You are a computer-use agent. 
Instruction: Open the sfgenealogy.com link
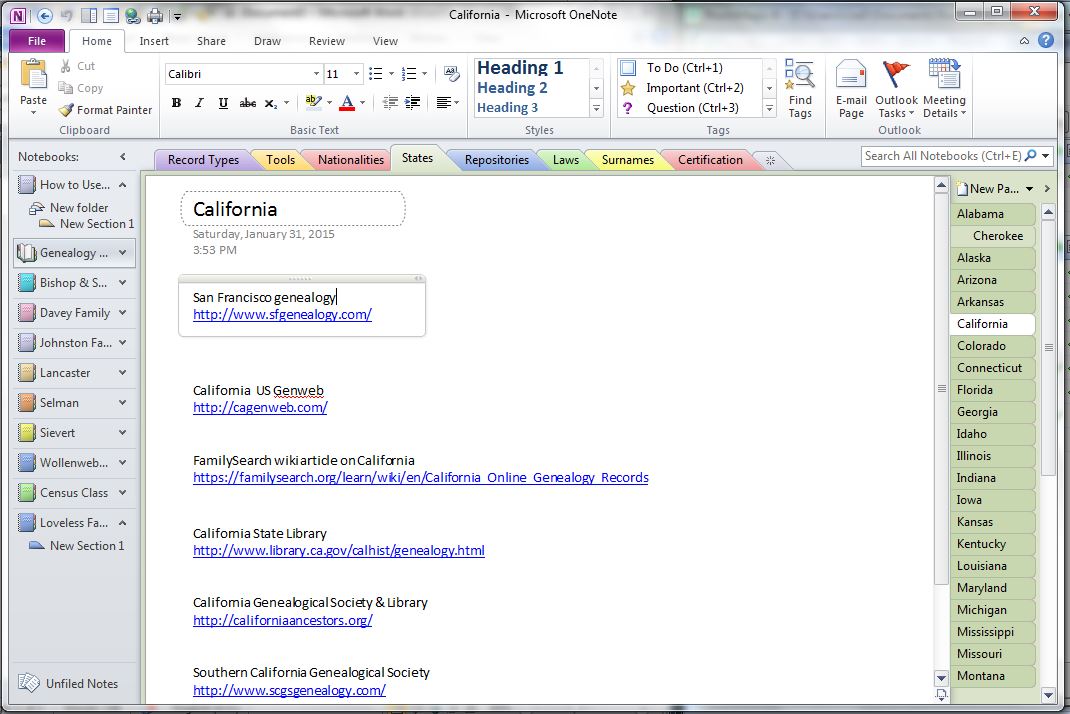coord(283,315)
